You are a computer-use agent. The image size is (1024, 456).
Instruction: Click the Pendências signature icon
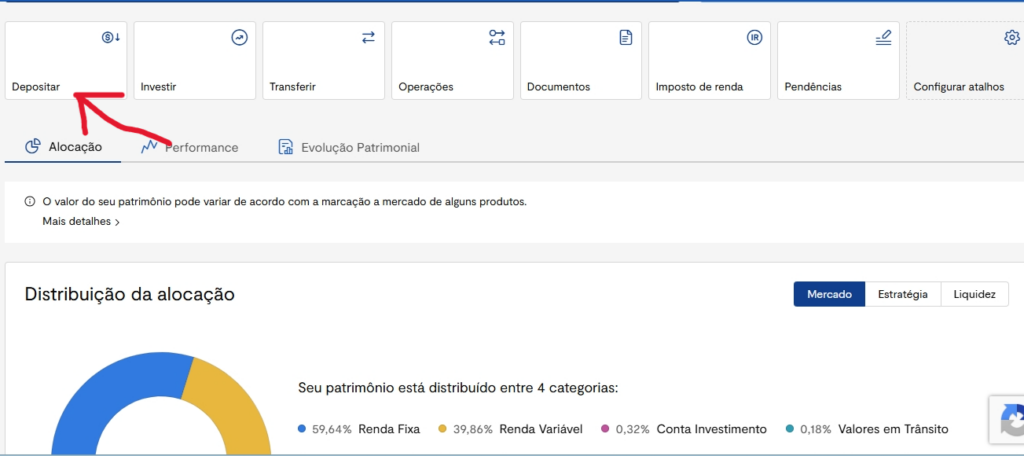pos(883,38)
